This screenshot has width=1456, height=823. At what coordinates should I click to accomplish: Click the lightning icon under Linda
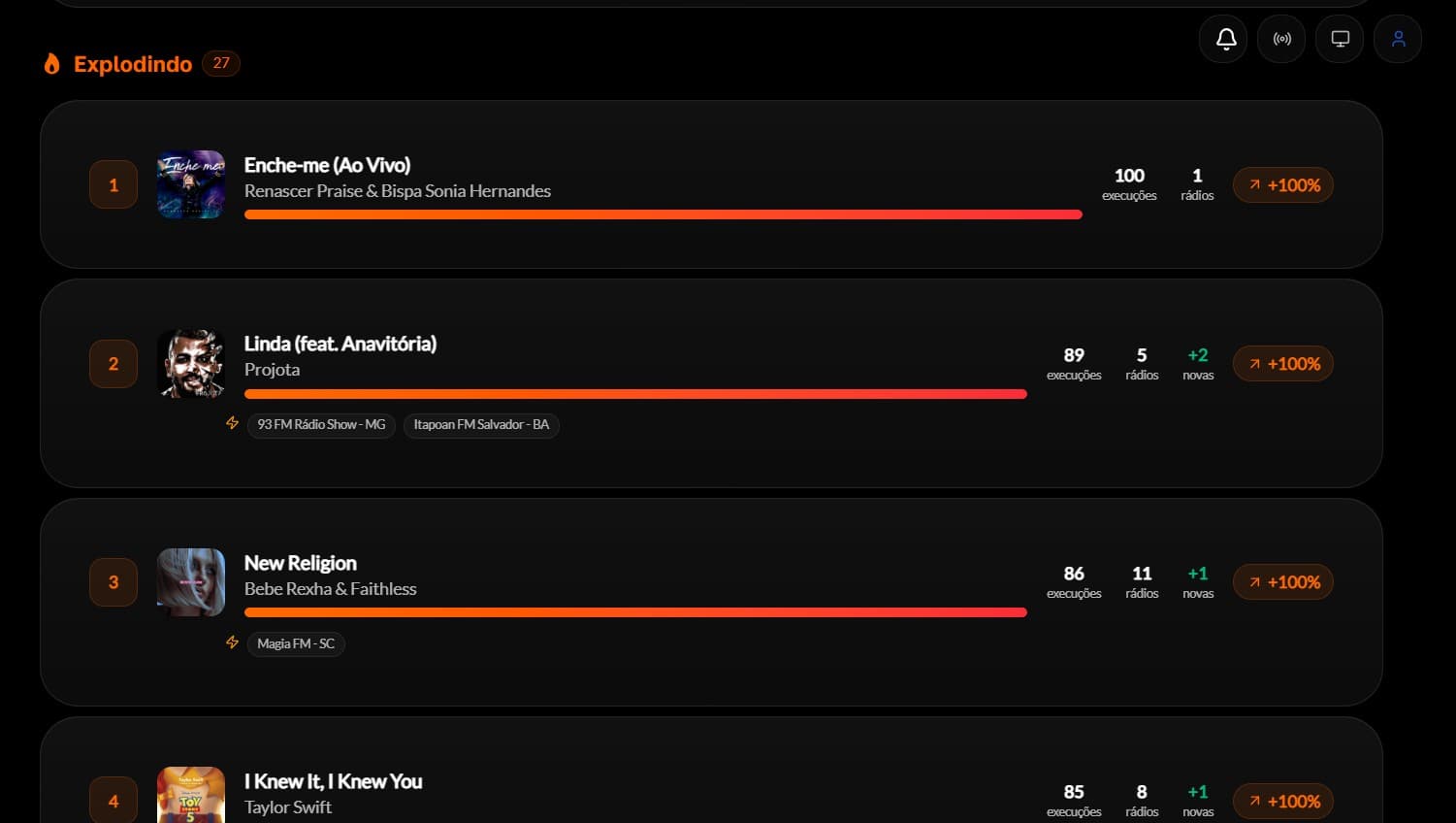[x=232, y=423]
